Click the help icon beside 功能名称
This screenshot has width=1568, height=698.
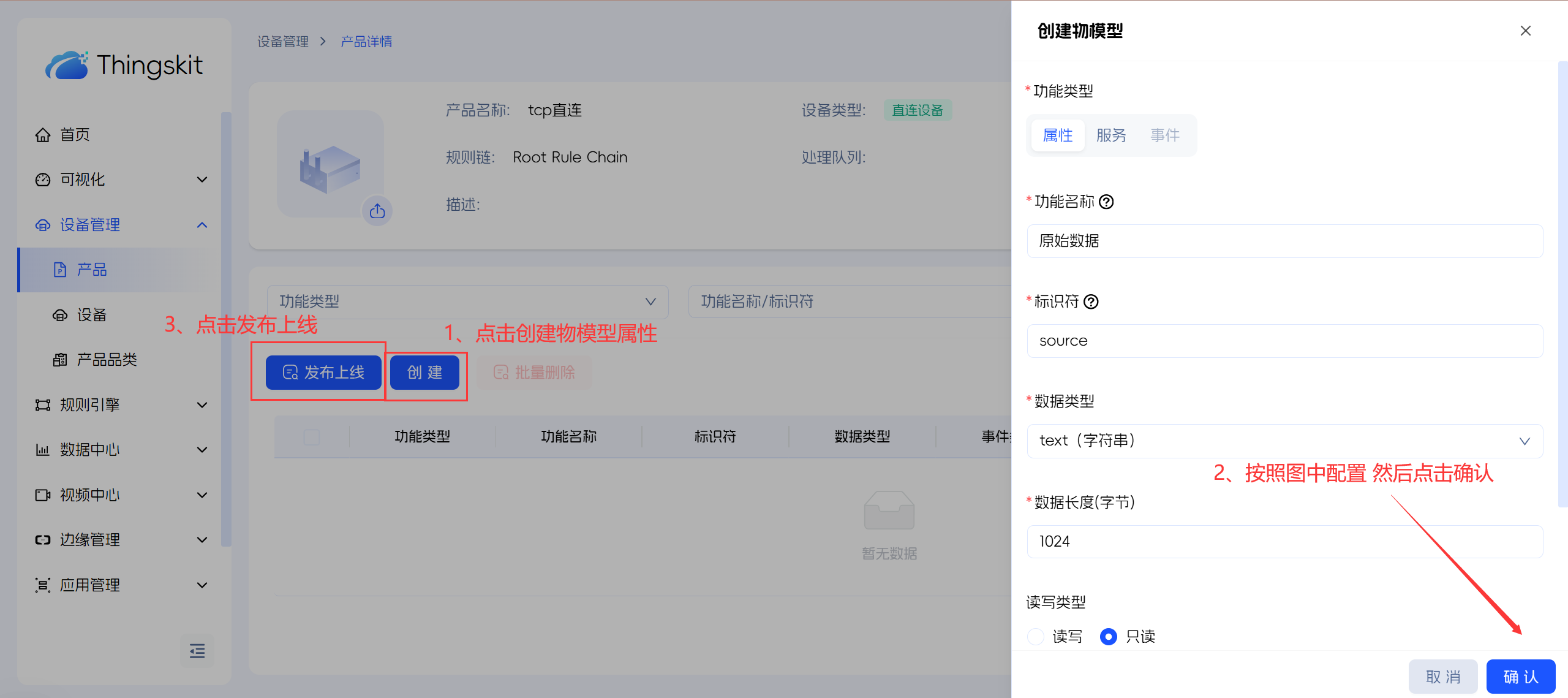pos(1106,202)
